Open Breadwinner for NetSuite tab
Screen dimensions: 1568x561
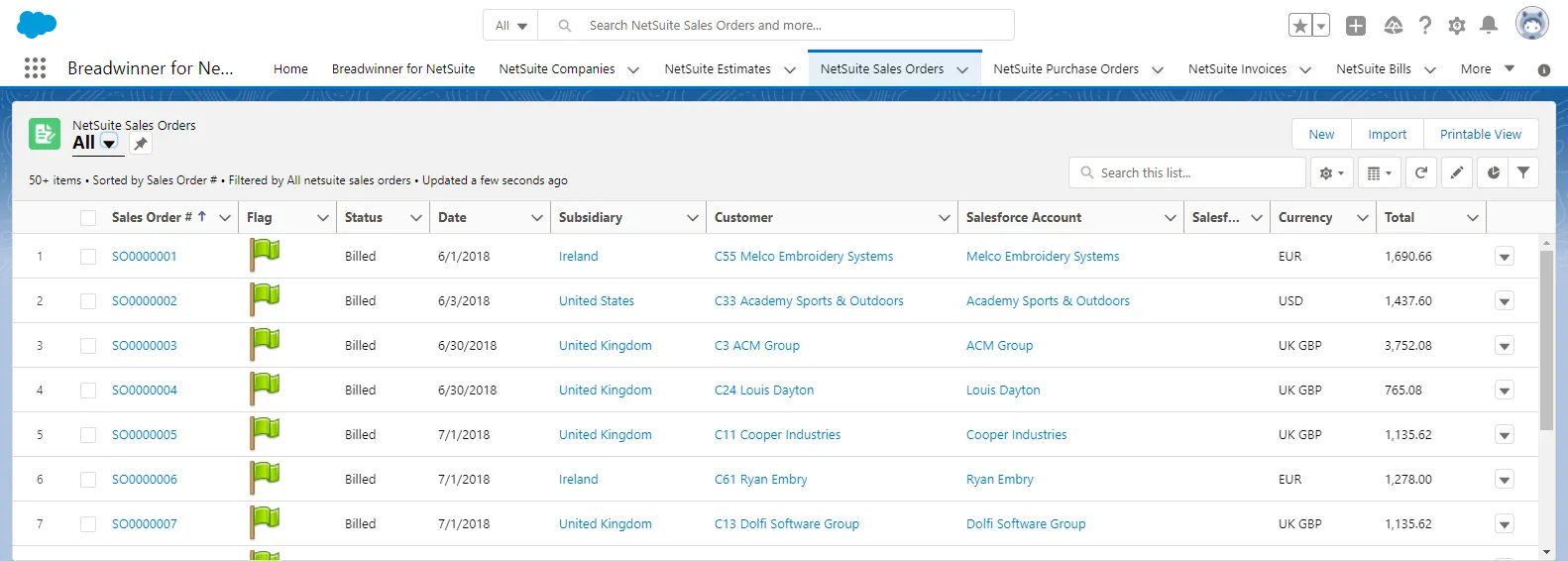(x=403, y=68)
